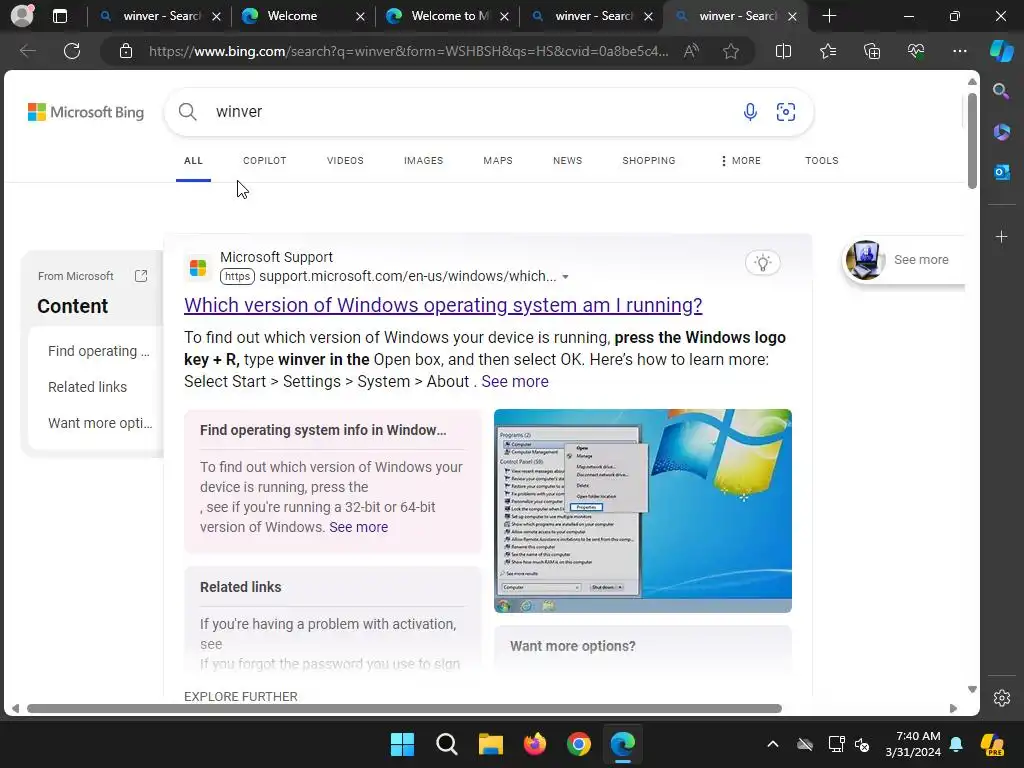Open Outlook sidebar icon
The image size is (1024, 768).
(x=1001, y=172)
